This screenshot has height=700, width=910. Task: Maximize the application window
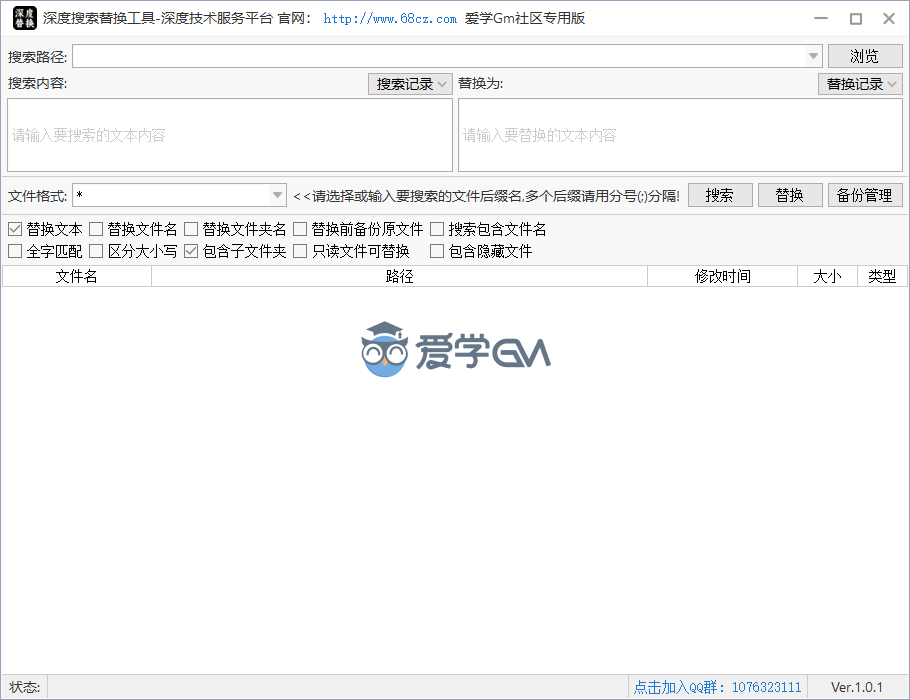855,18
